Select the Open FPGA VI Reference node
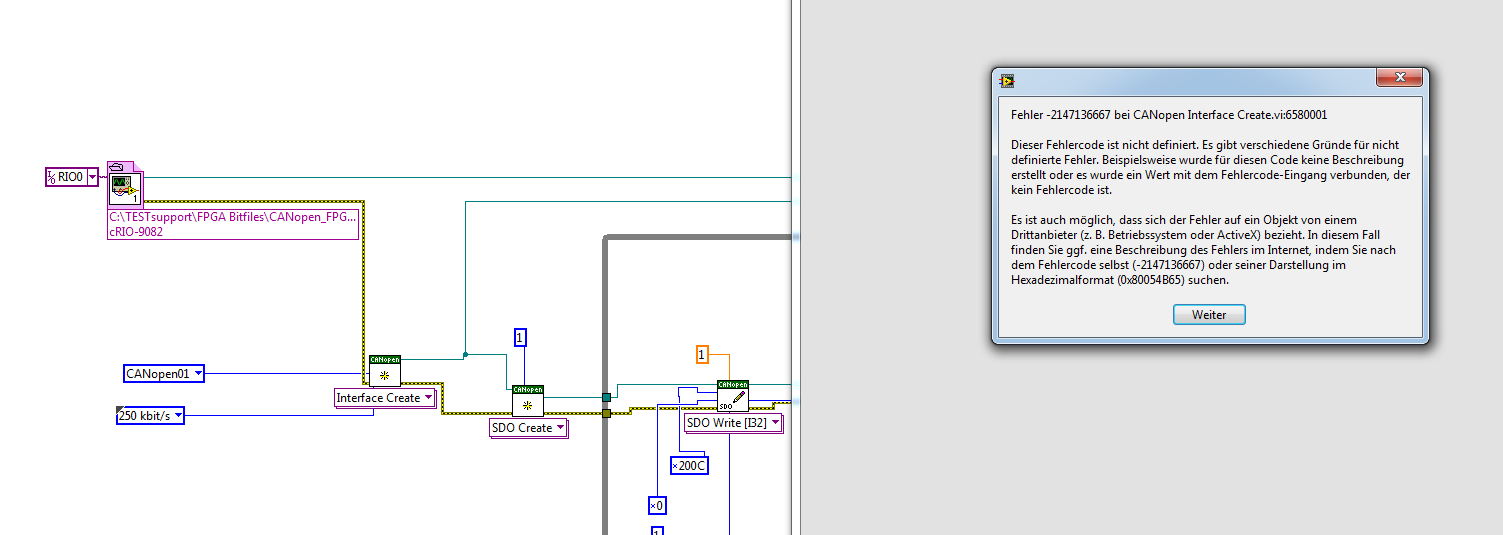1503x535 pixels. coord(125,184)
